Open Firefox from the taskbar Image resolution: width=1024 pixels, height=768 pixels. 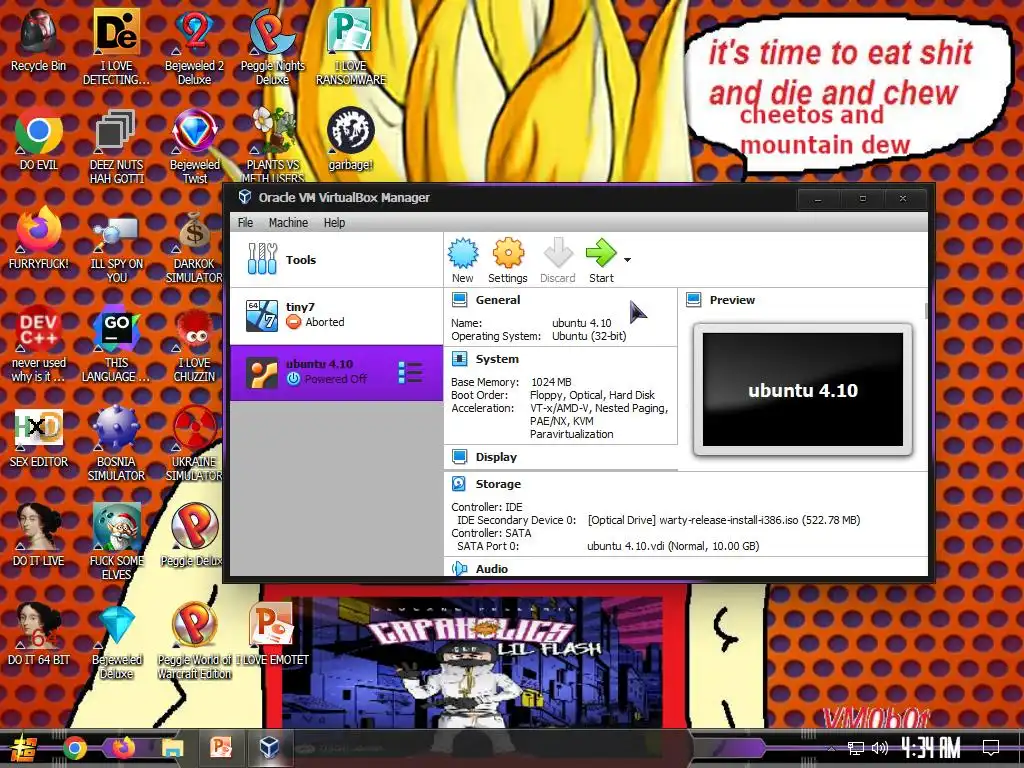click(123, 747)
